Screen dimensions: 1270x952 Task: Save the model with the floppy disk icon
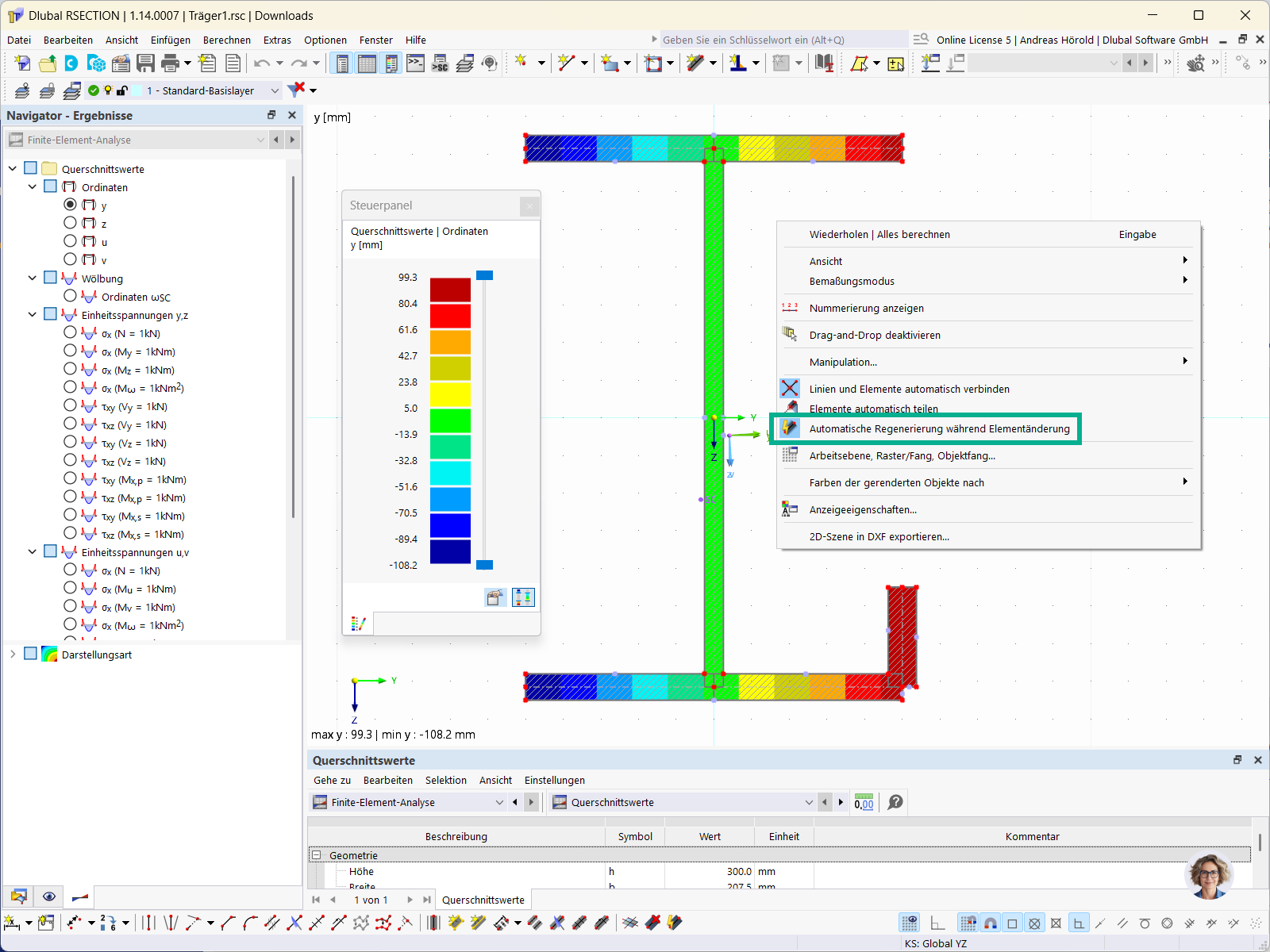pos(145,63)
